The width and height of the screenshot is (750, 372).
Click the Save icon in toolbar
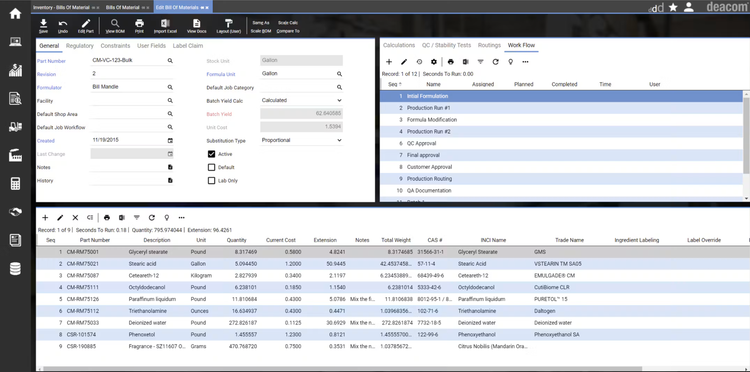[x=43, y=23]
